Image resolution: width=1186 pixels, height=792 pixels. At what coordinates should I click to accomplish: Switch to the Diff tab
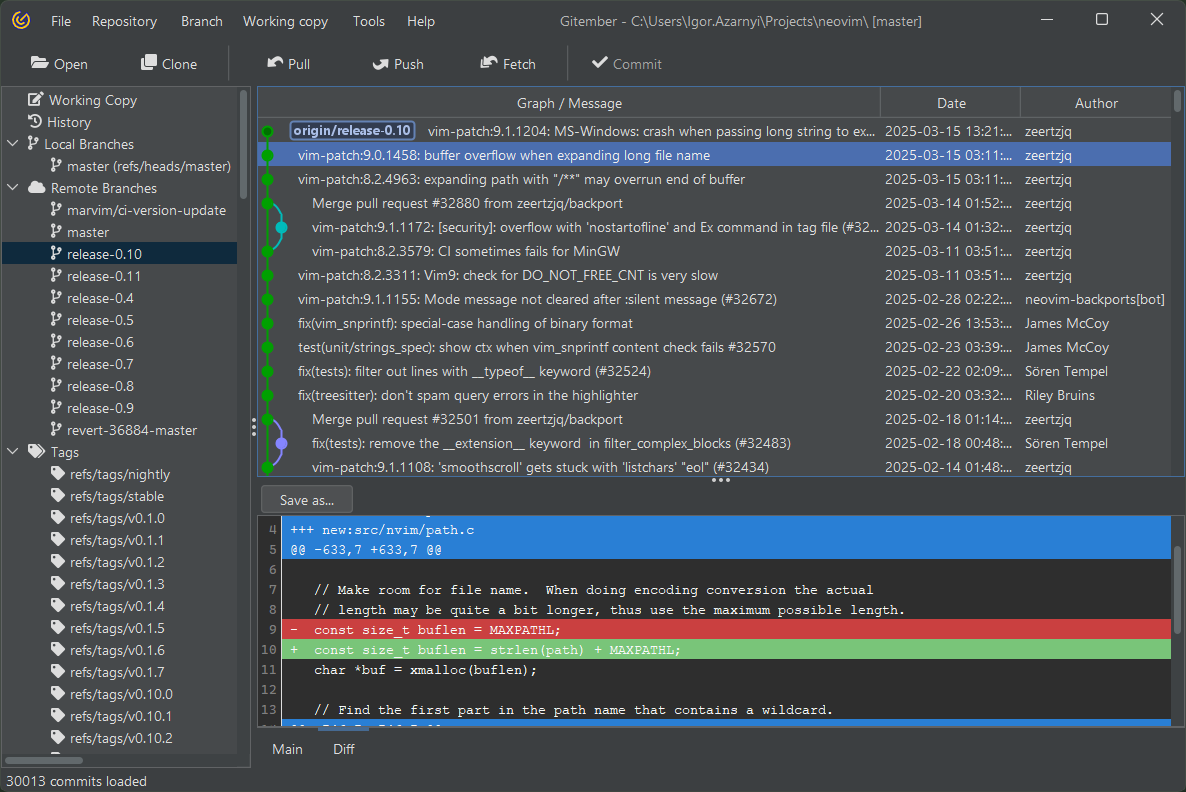coord(344,749)
